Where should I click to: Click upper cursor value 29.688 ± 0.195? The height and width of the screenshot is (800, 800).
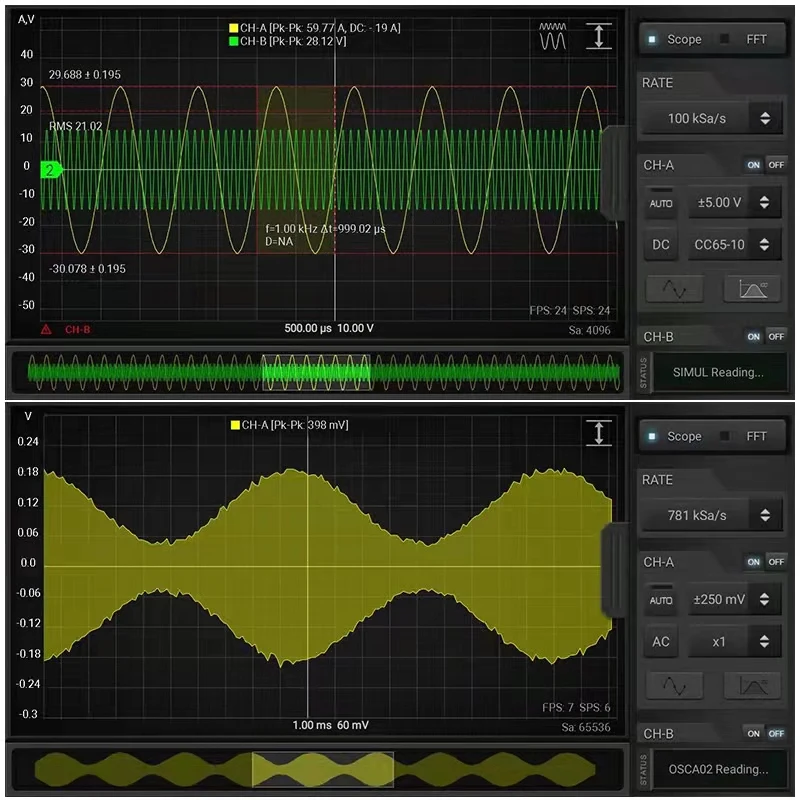(85, 75)
